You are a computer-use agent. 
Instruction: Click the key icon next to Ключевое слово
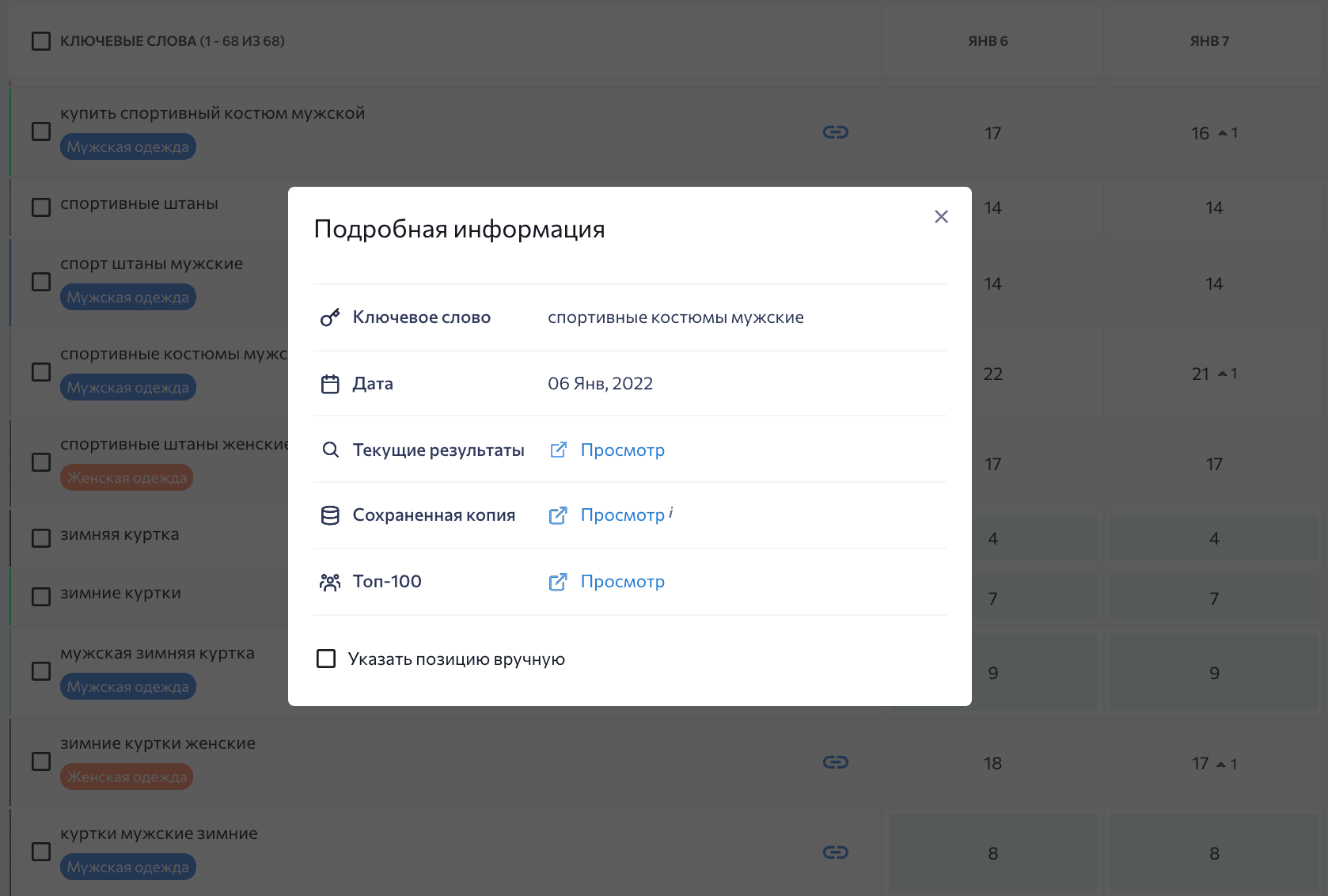tap(330, 317)
